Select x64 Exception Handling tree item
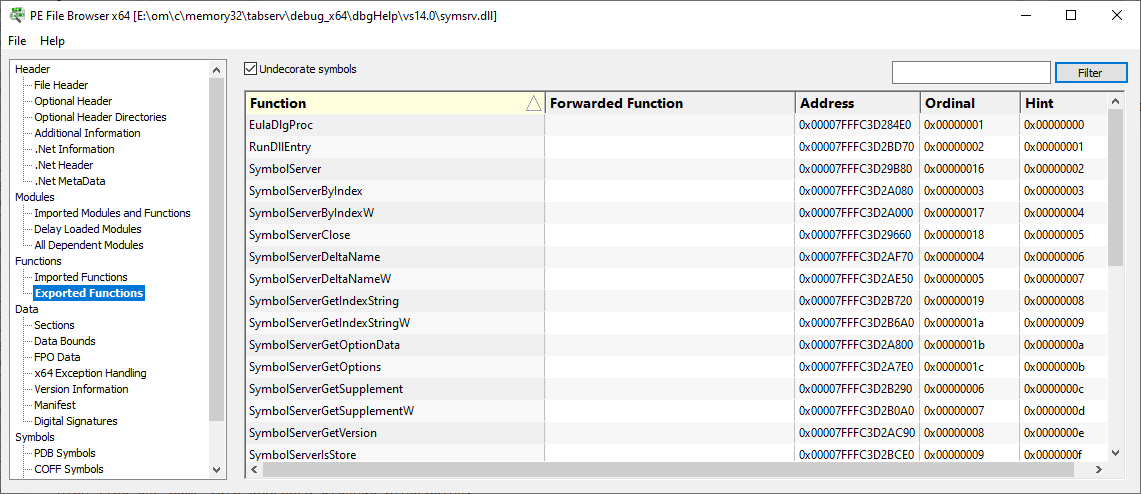 coord(90,373)
